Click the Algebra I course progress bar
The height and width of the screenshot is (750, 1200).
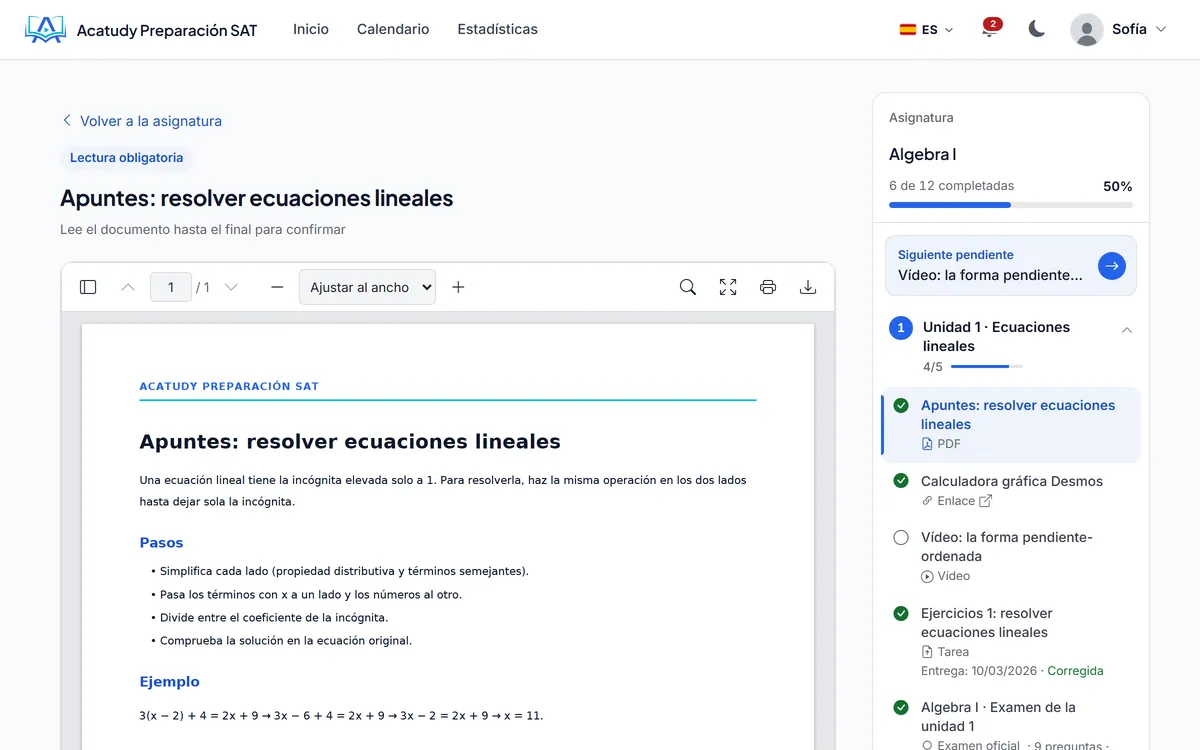[1011, 205]
